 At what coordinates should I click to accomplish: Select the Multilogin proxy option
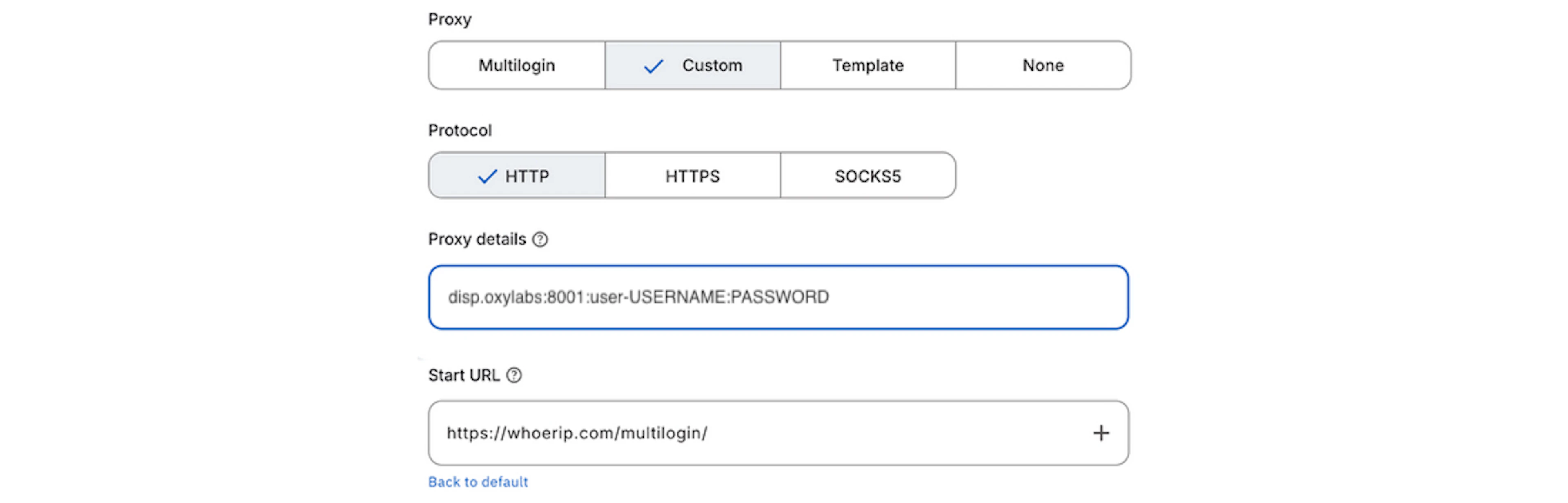517,65
